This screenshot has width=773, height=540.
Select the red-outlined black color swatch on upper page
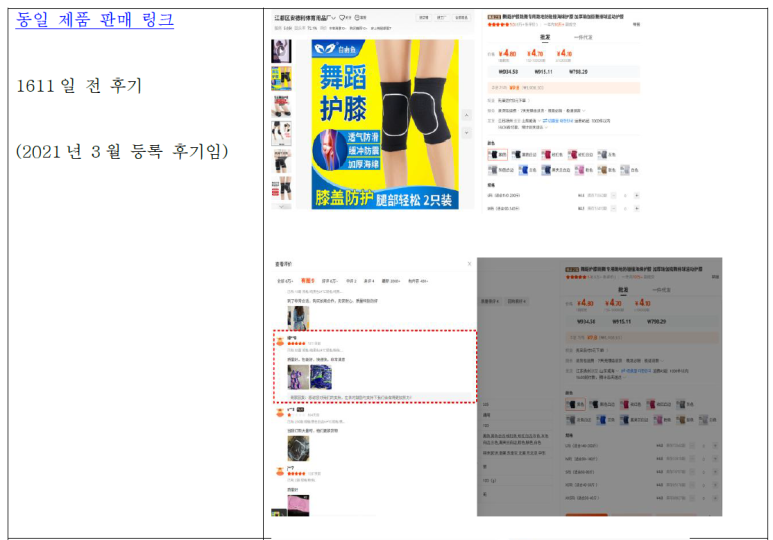(x=497, y=155)
